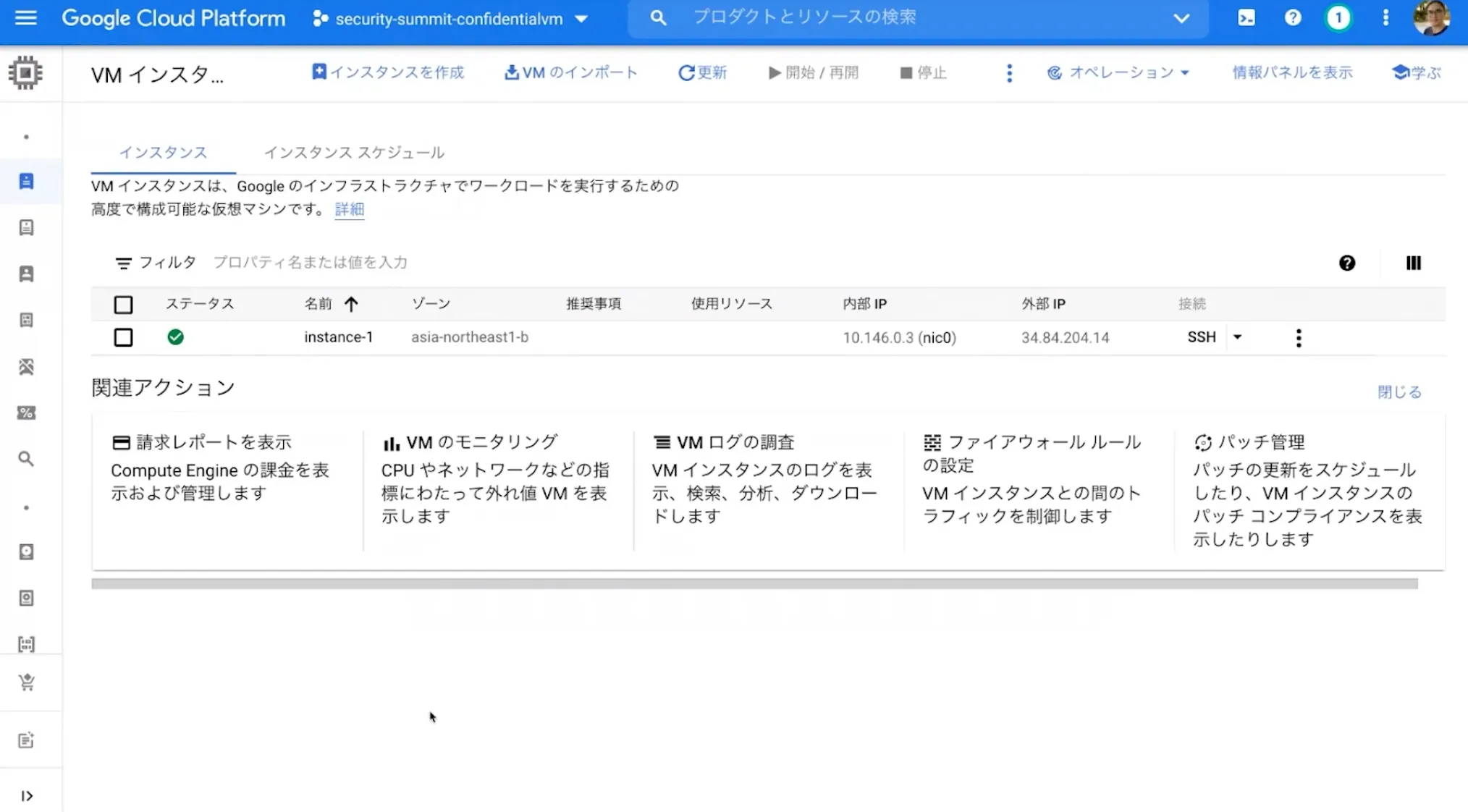Open オペレーション dropdown menu
Image resolution: width=1468 pixels, height=812 pixels.
click(x=1118, y=72)
